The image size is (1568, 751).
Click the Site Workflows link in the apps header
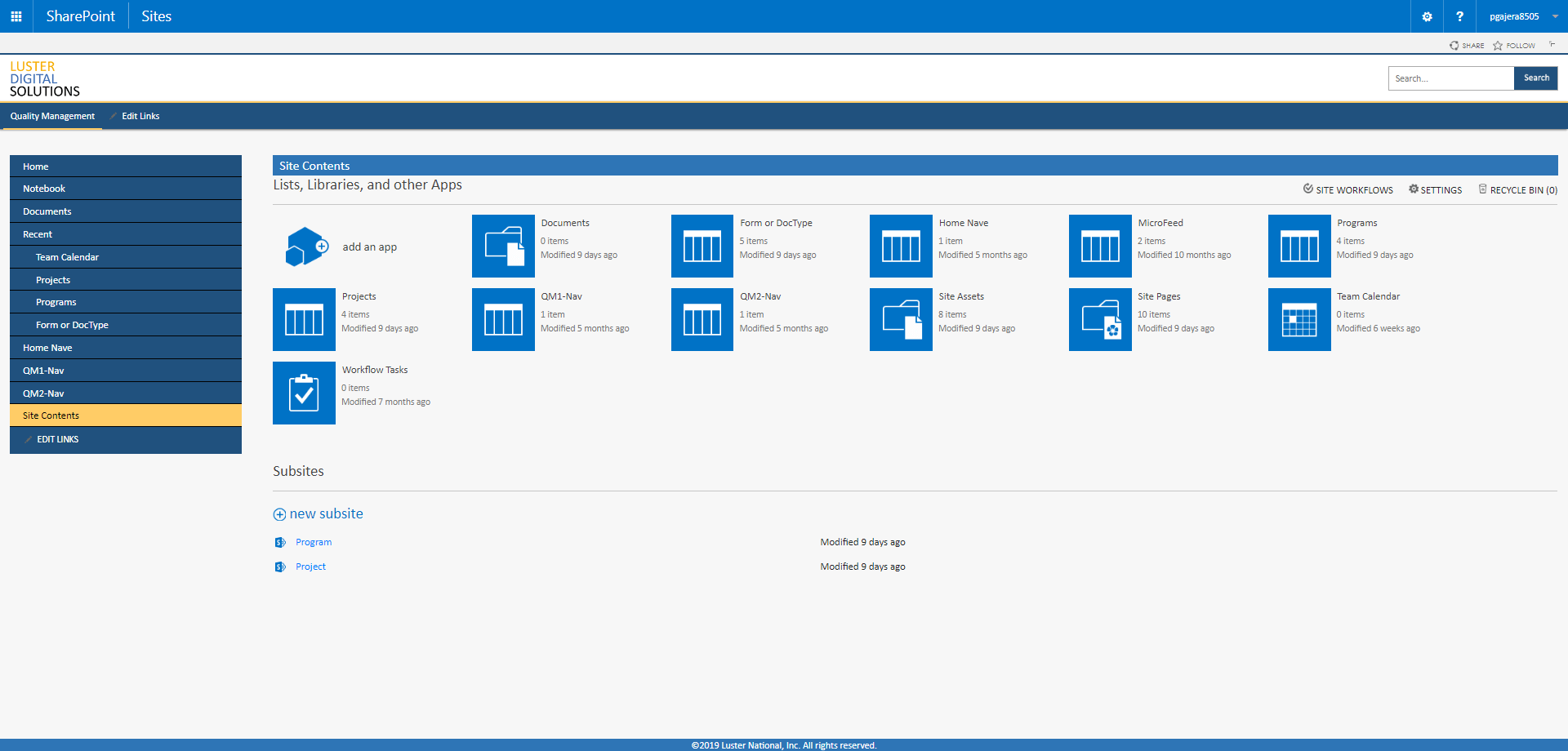coord(1348,190)
